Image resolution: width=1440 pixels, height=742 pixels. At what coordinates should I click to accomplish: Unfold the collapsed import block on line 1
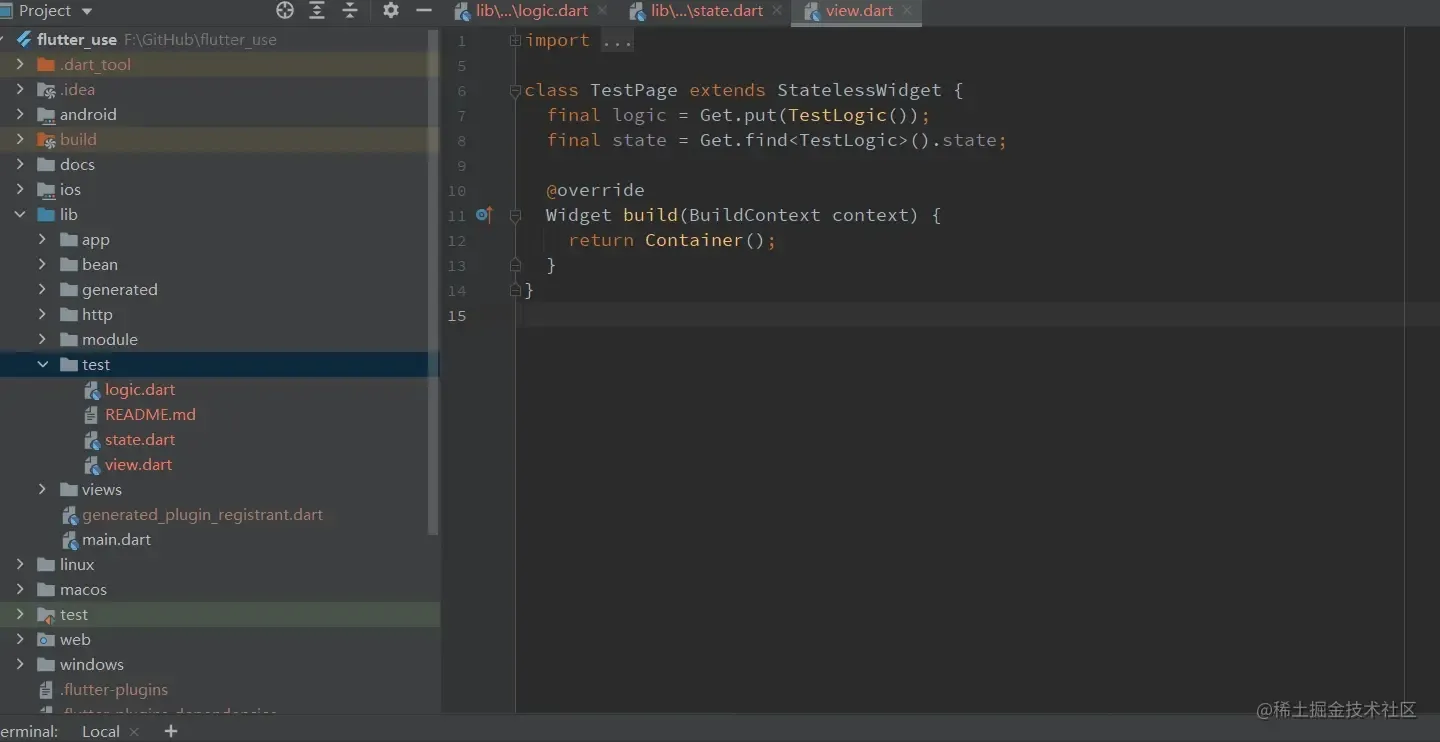coord(515,40)
